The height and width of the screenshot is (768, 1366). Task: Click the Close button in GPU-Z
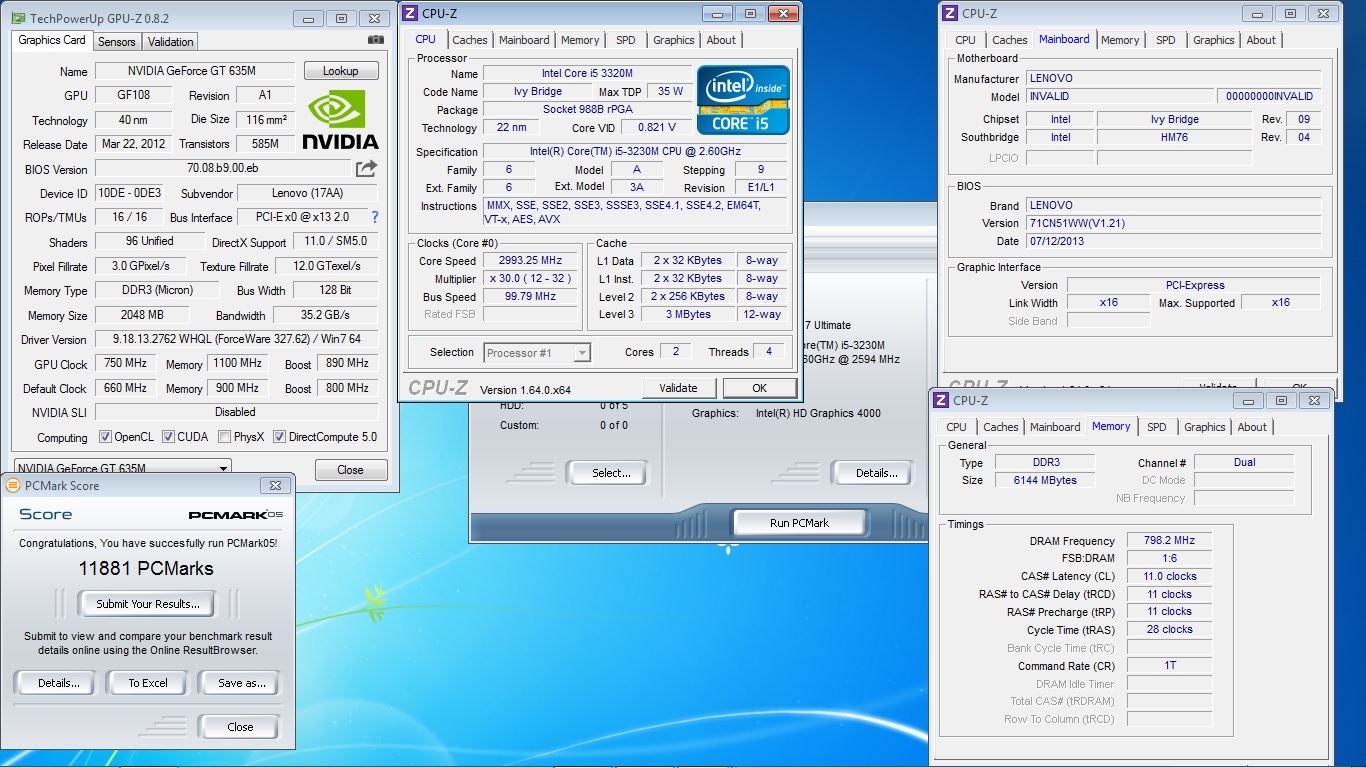350,470
